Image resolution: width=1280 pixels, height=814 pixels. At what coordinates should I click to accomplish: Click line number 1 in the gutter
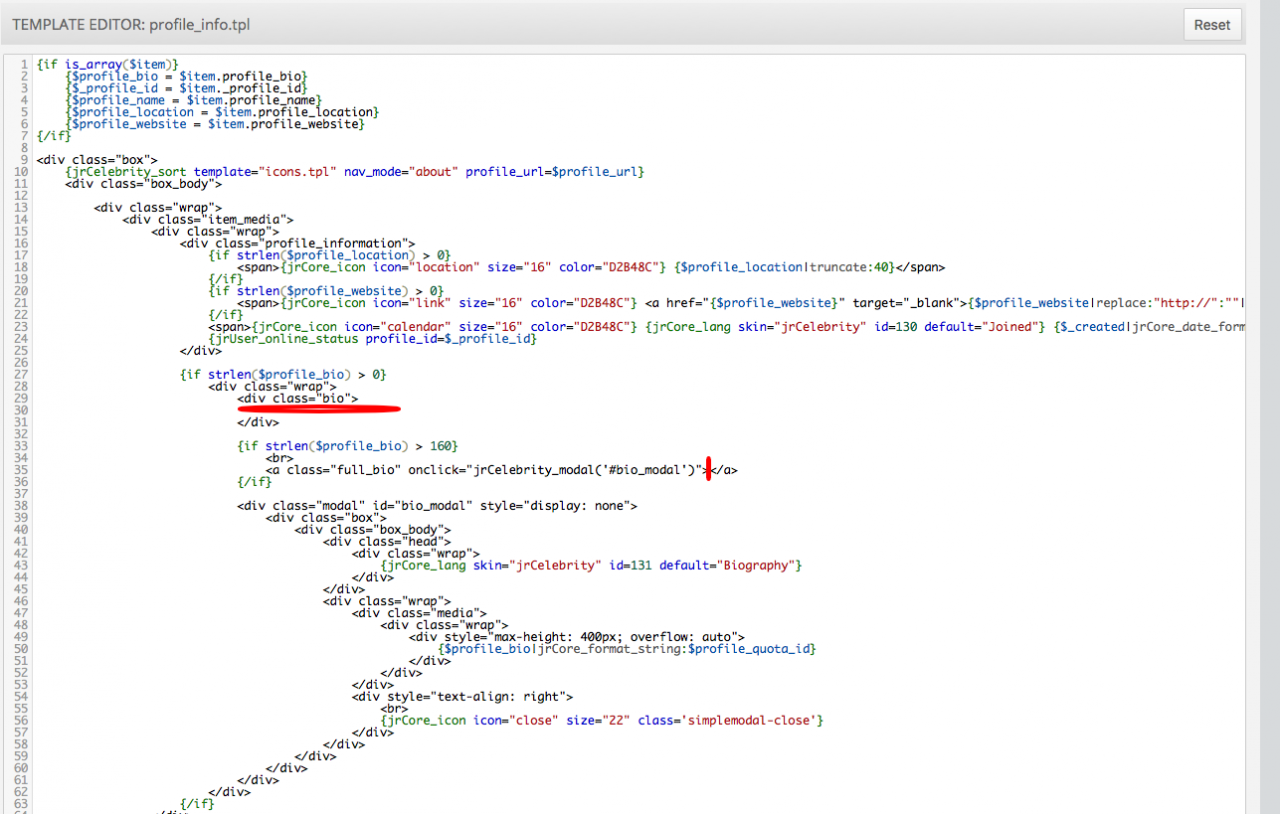24,64
